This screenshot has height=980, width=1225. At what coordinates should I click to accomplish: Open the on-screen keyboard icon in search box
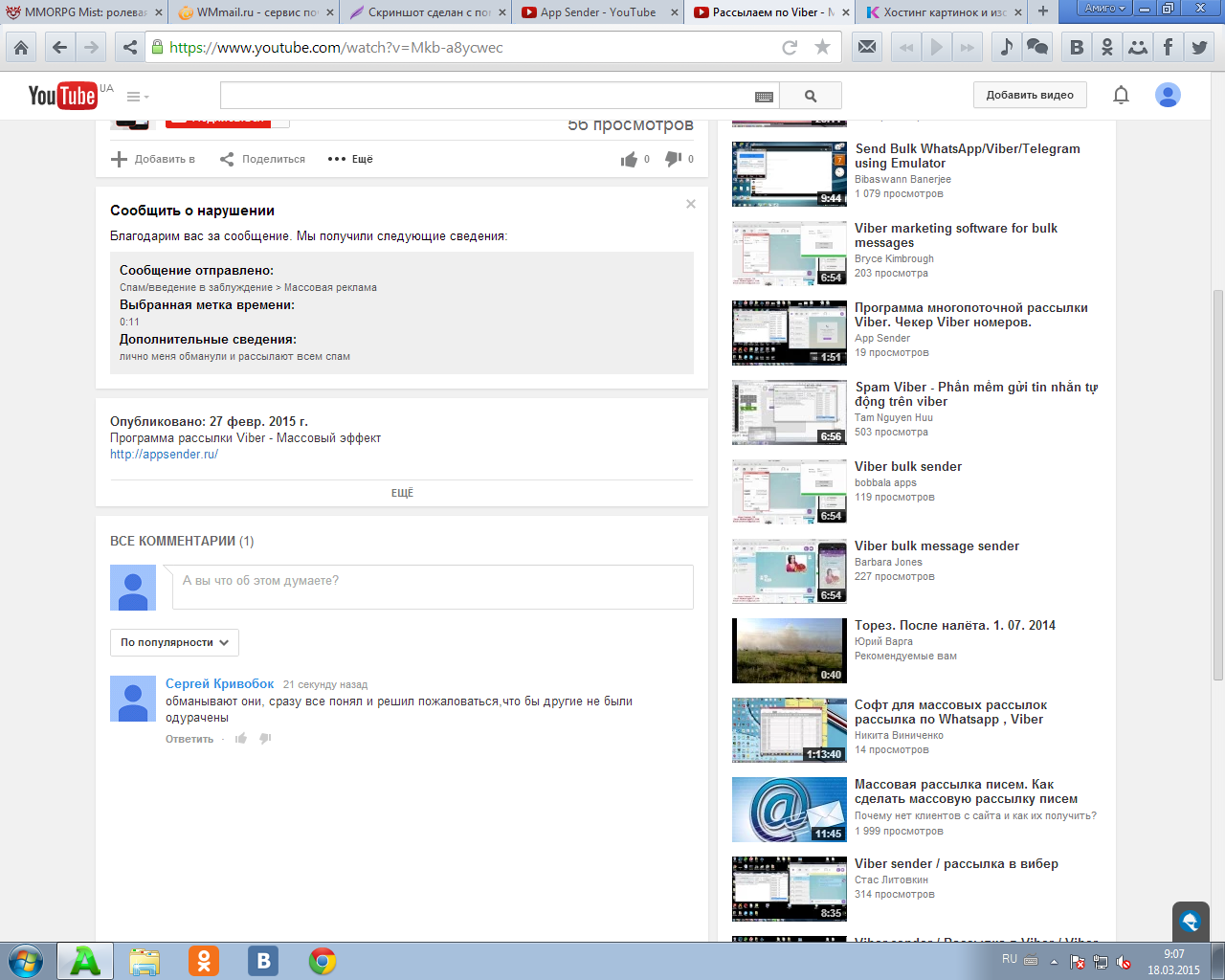764,97
